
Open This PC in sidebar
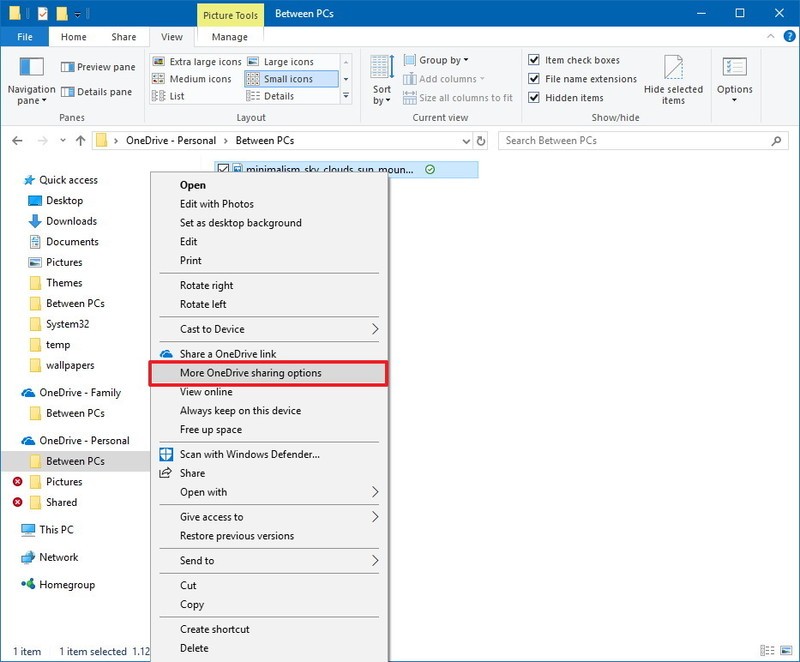pos(47,529)
